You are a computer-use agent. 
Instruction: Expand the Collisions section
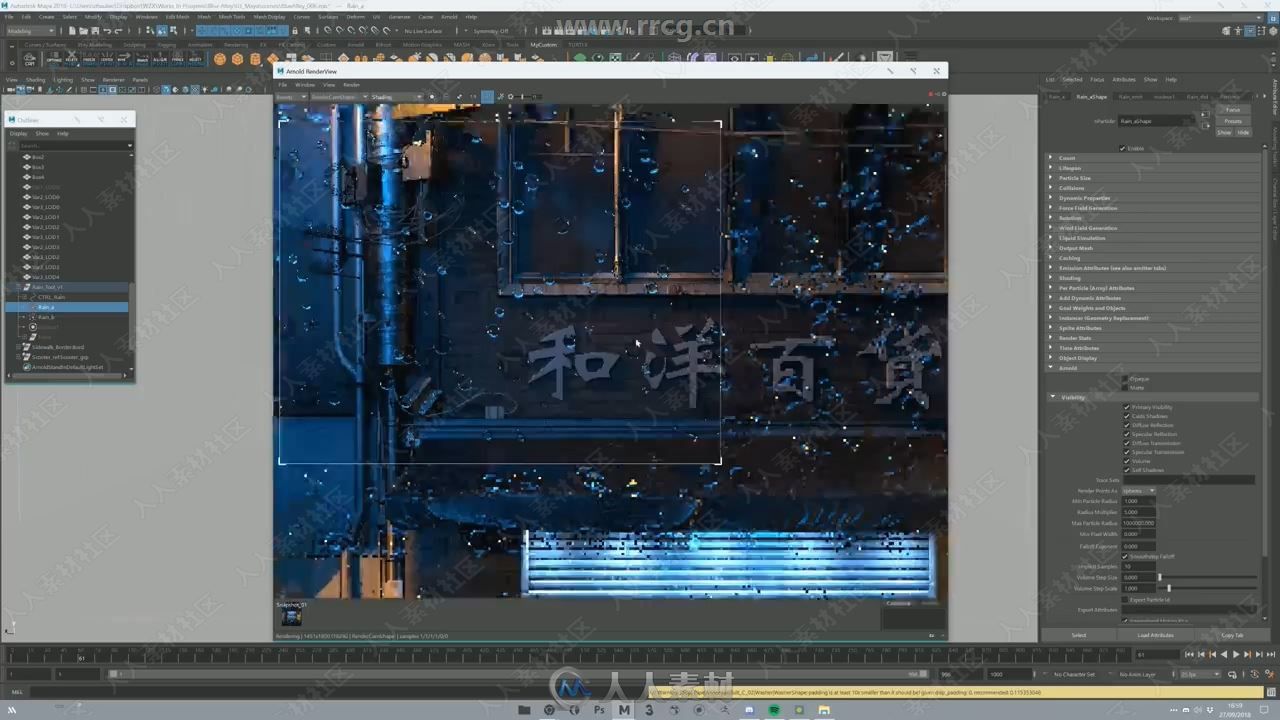click(1154, 188)
